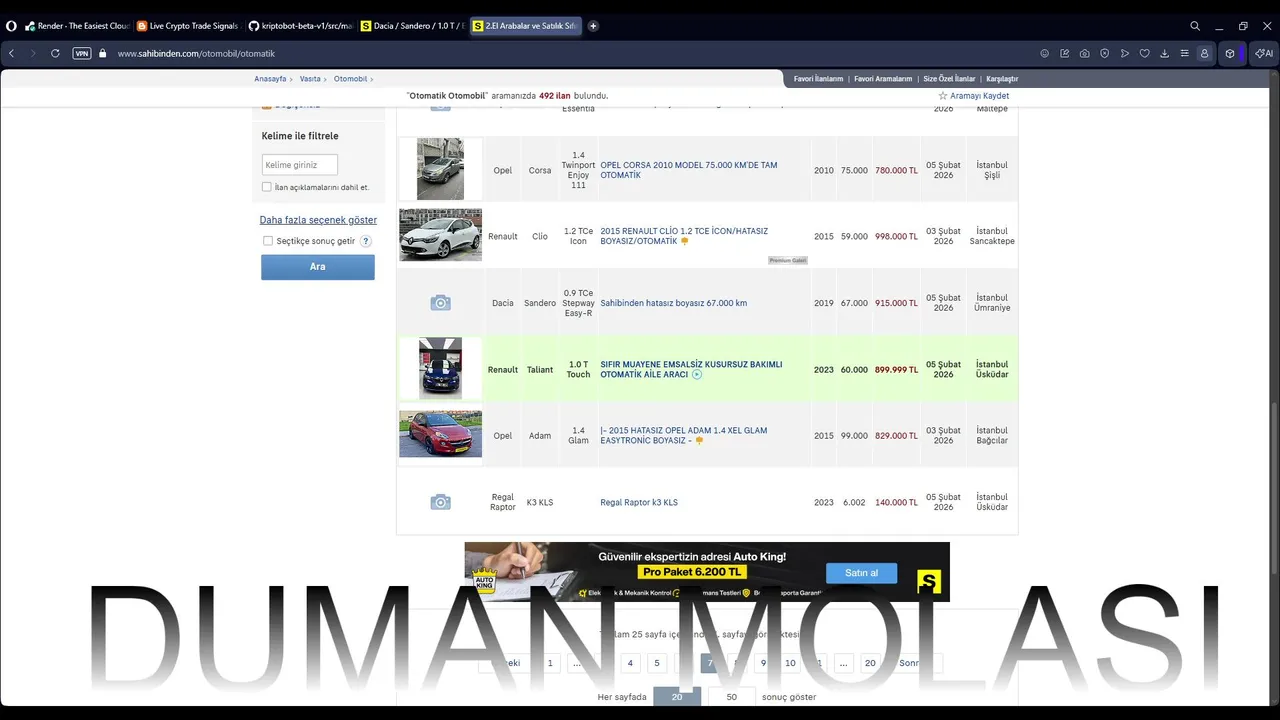Click the blue Ara search button
Image resolution: width=1280 pixels, height=720 pixels.
[318, 267]
